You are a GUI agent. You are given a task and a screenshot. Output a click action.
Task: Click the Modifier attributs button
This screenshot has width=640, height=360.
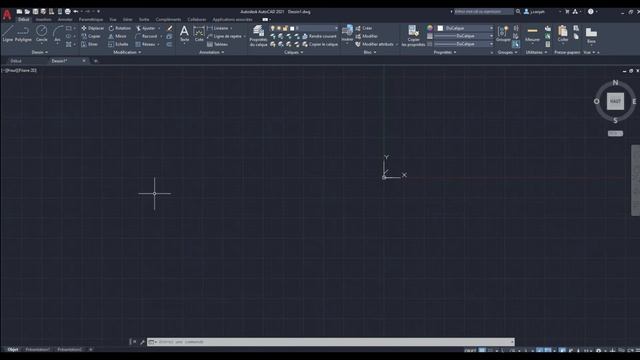(x=374, y=44)
